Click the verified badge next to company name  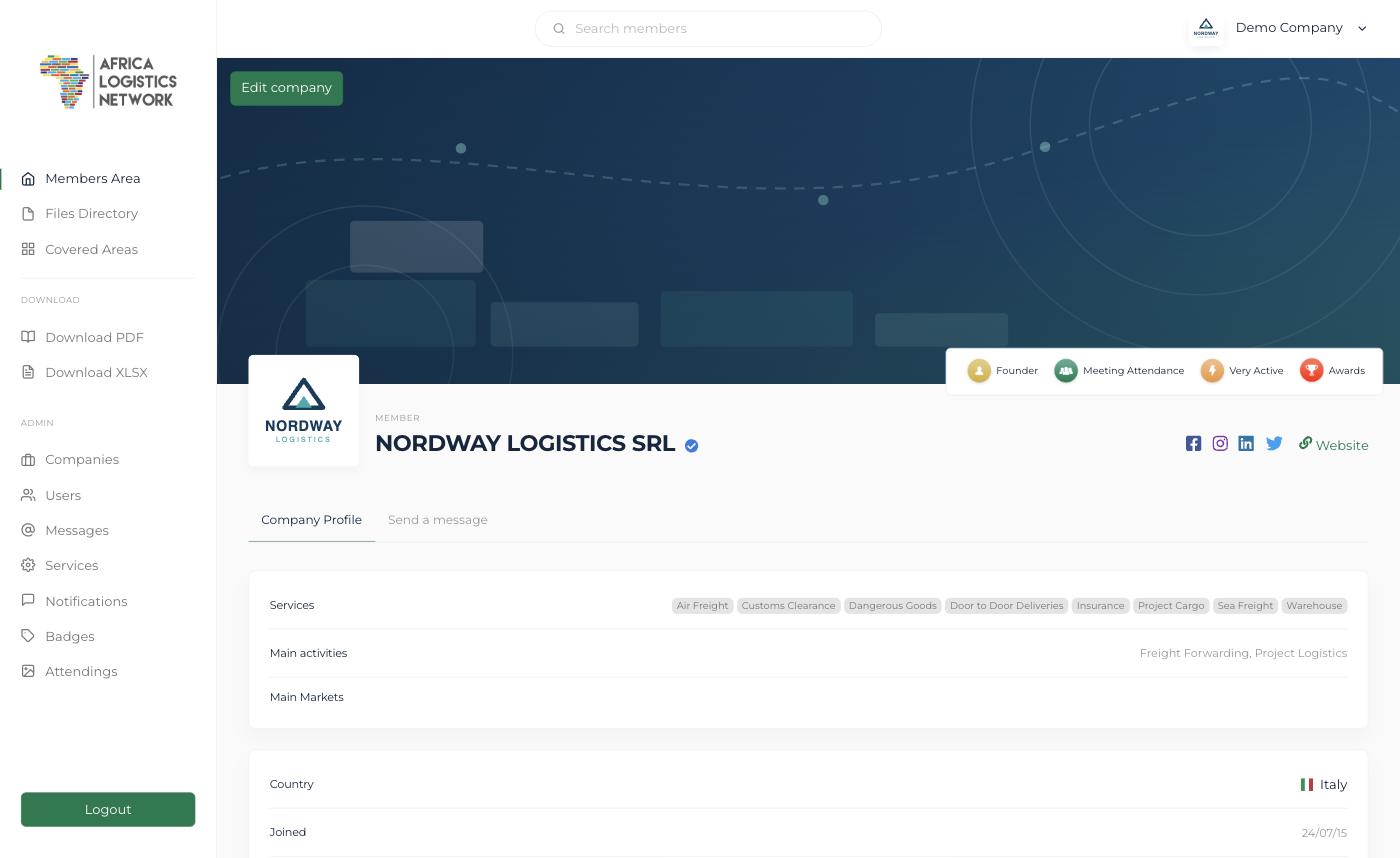pyautogui.click(x=691, y=446)
